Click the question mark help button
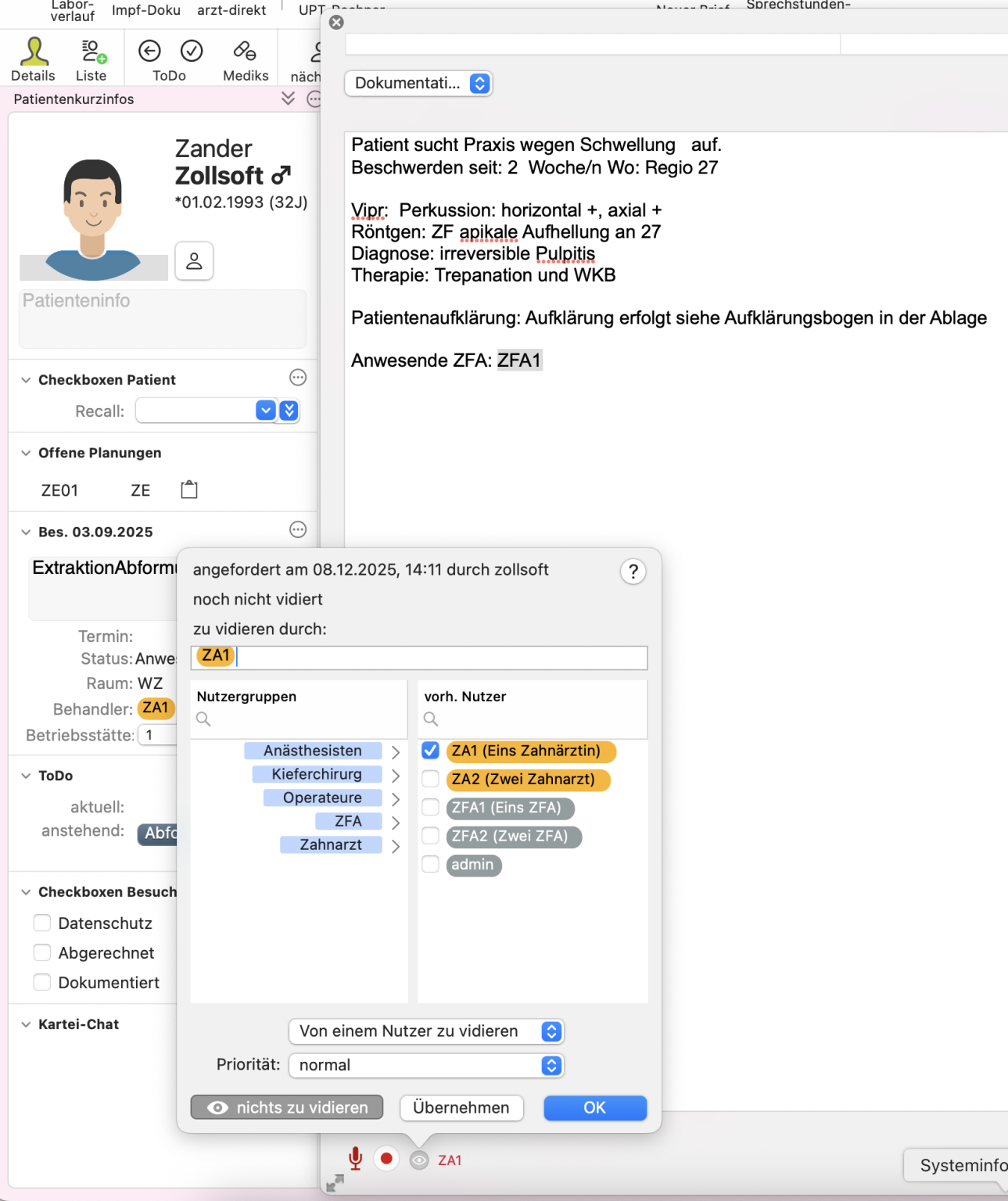1008x1201 pixels. pos(633,572)
